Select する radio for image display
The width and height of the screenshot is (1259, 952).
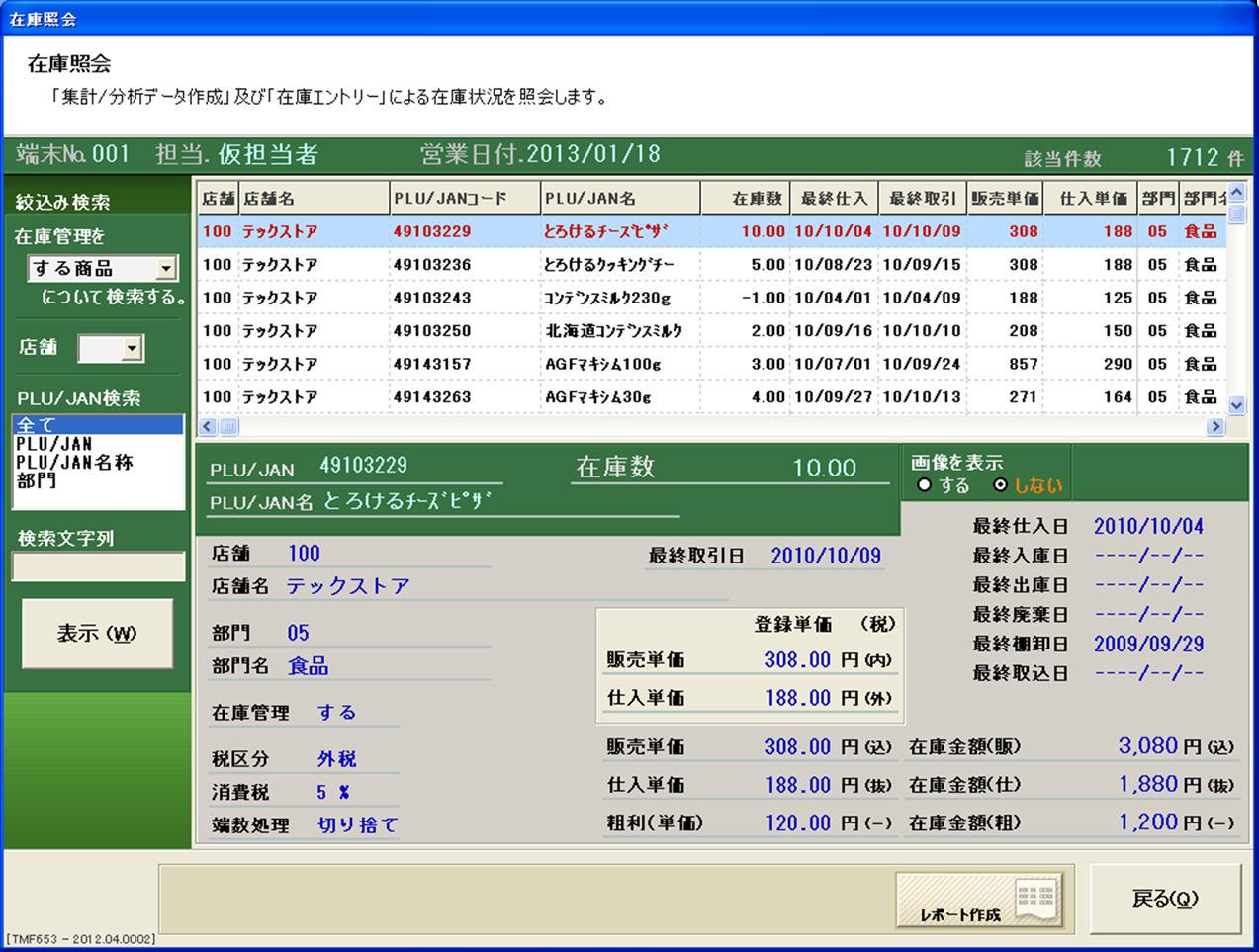tap(924, 485)
